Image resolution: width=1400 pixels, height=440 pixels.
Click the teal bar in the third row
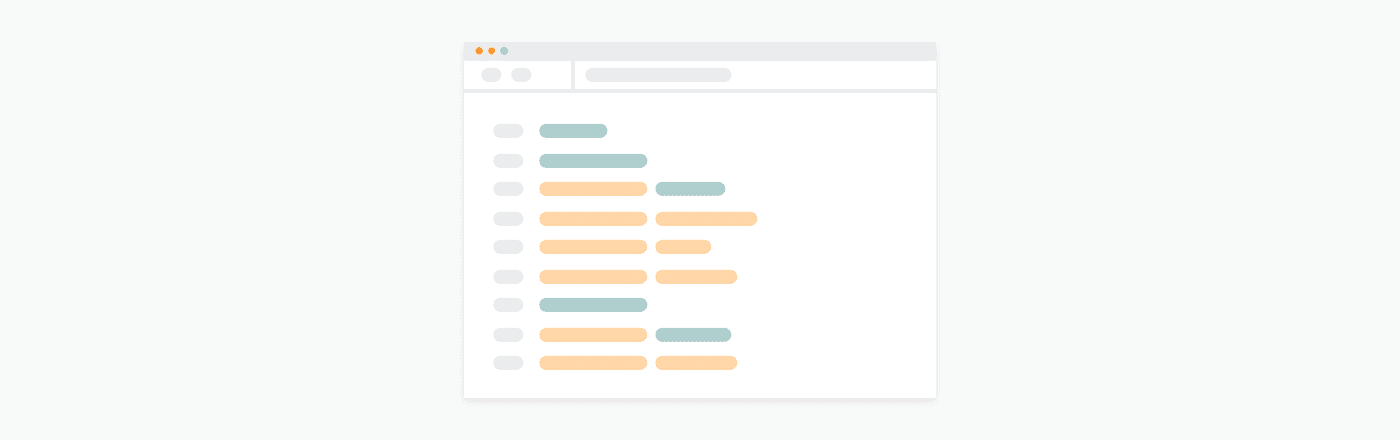tap(690, 189)
